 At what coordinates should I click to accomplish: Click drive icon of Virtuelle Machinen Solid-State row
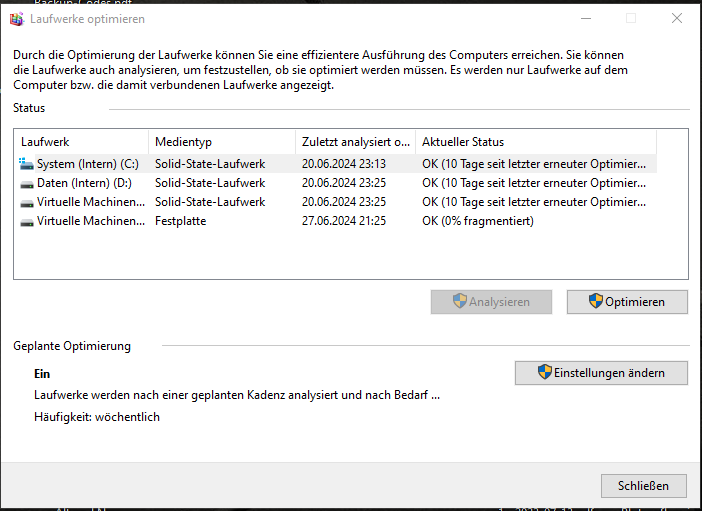coord(27,203)
